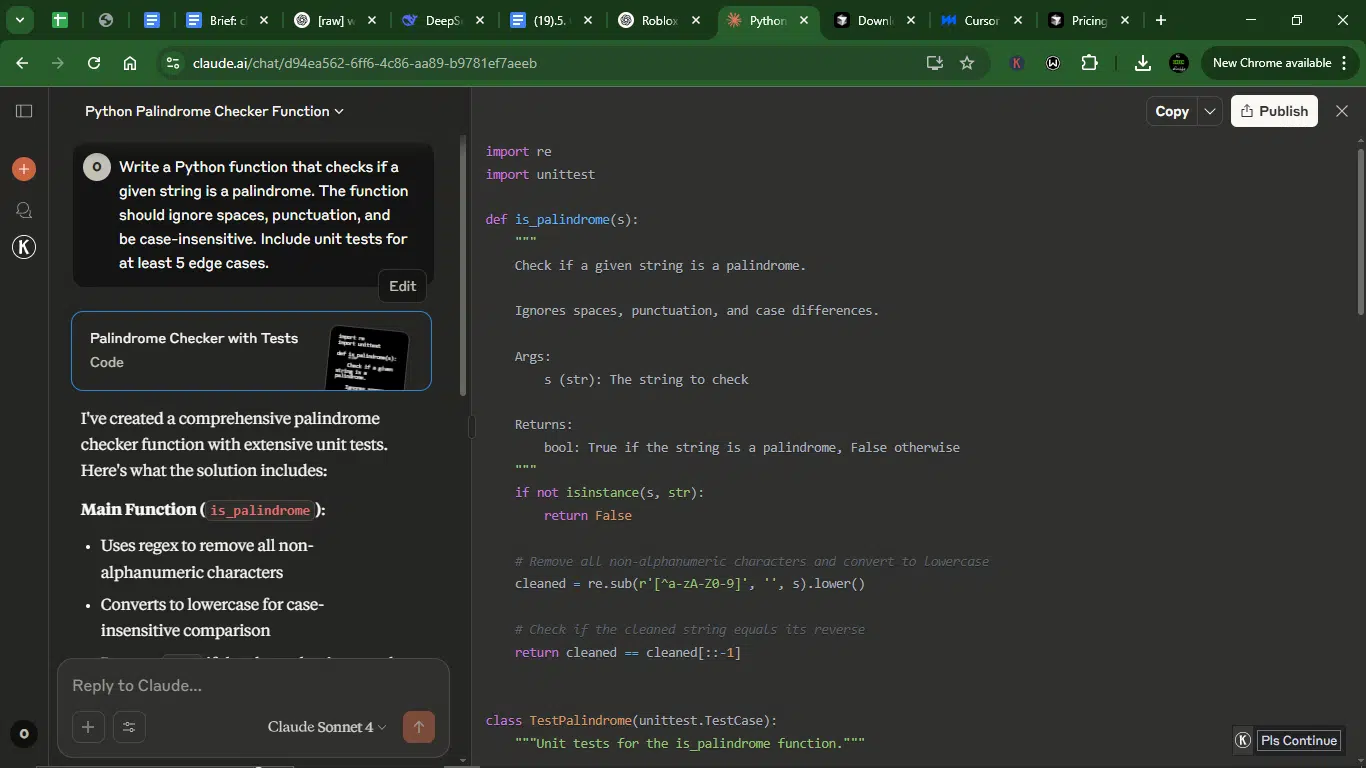
Task: Click the code panel vertical scrollbar
Action: point(1360,232)
